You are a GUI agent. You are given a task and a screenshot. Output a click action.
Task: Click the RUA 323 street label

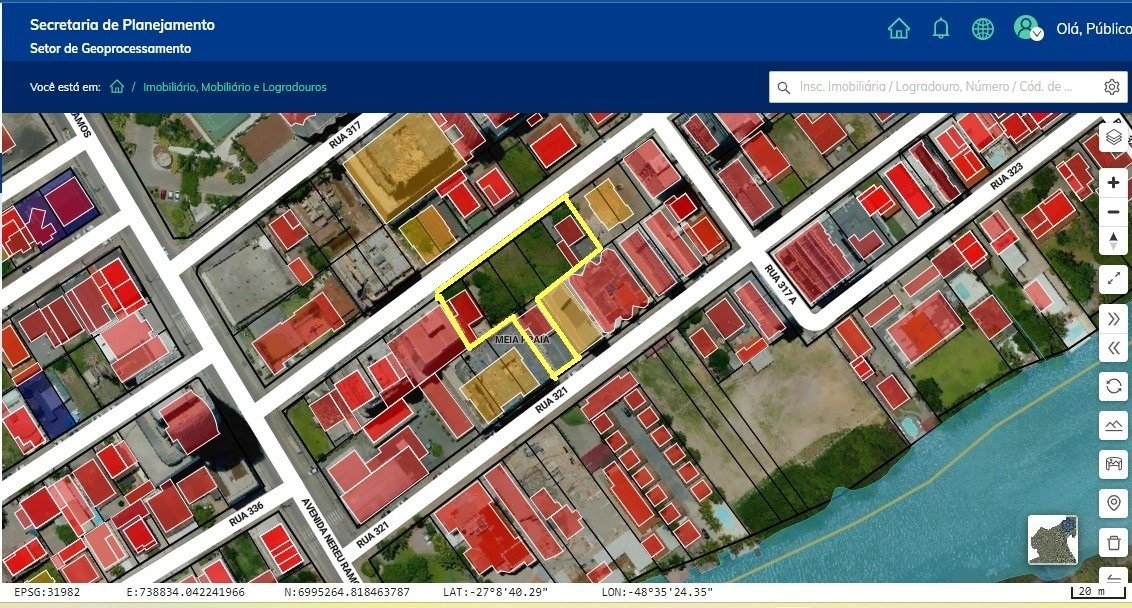coord(1006,176)
